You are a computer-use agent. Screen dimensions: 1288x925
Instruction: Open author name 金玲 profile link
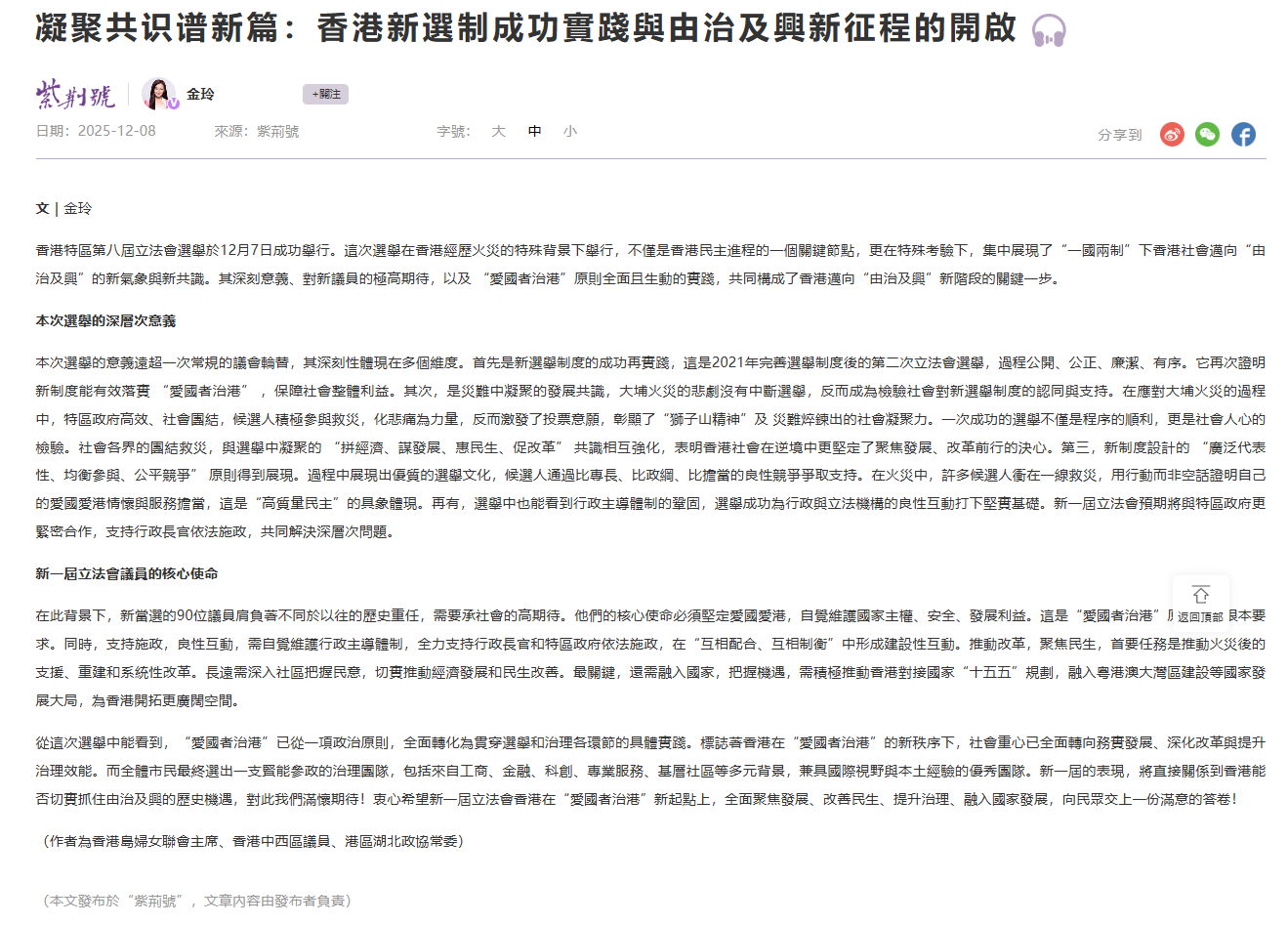(200, 94)
